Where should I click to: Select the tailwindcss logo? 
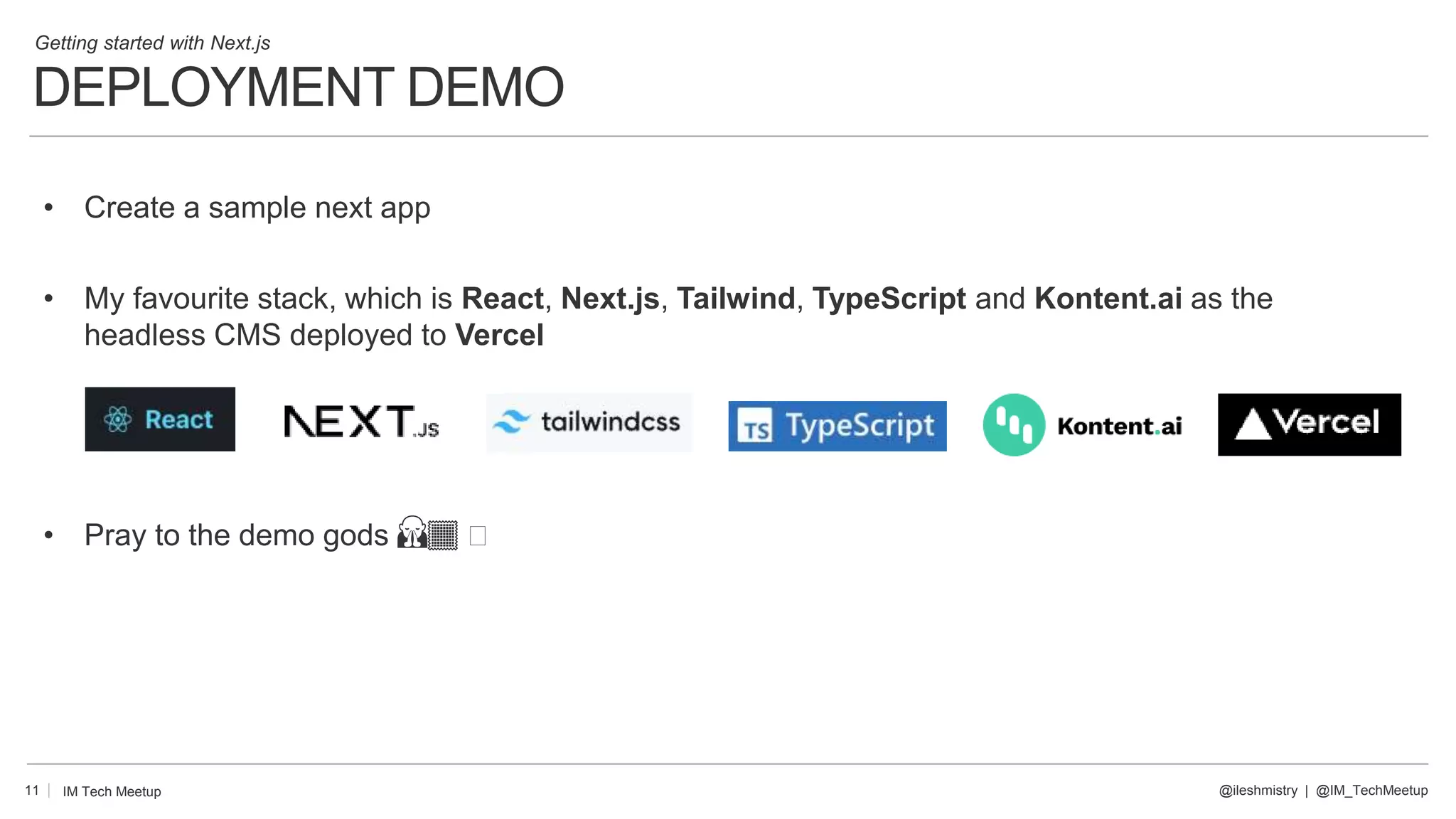pos(589,422)
